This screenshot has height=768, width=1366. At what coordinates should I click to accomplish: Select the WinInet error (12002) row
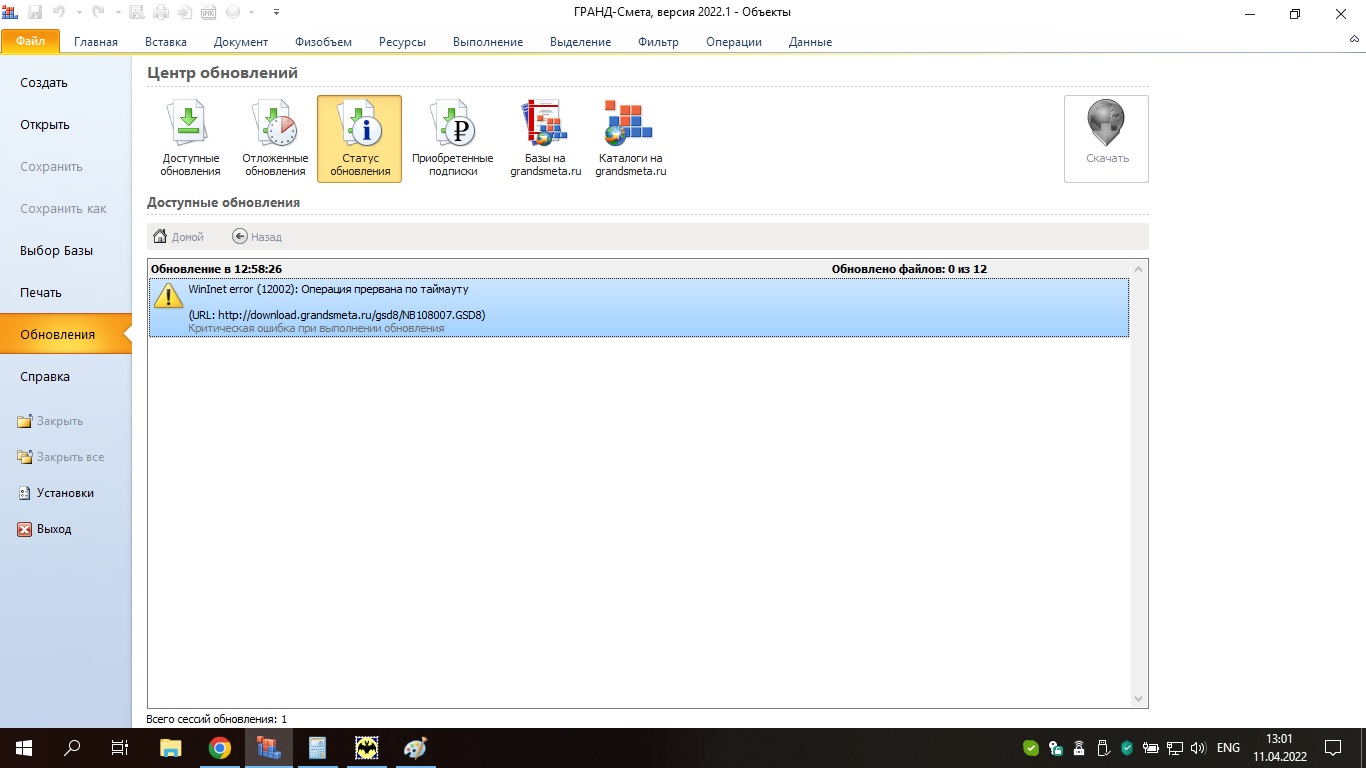639,308
